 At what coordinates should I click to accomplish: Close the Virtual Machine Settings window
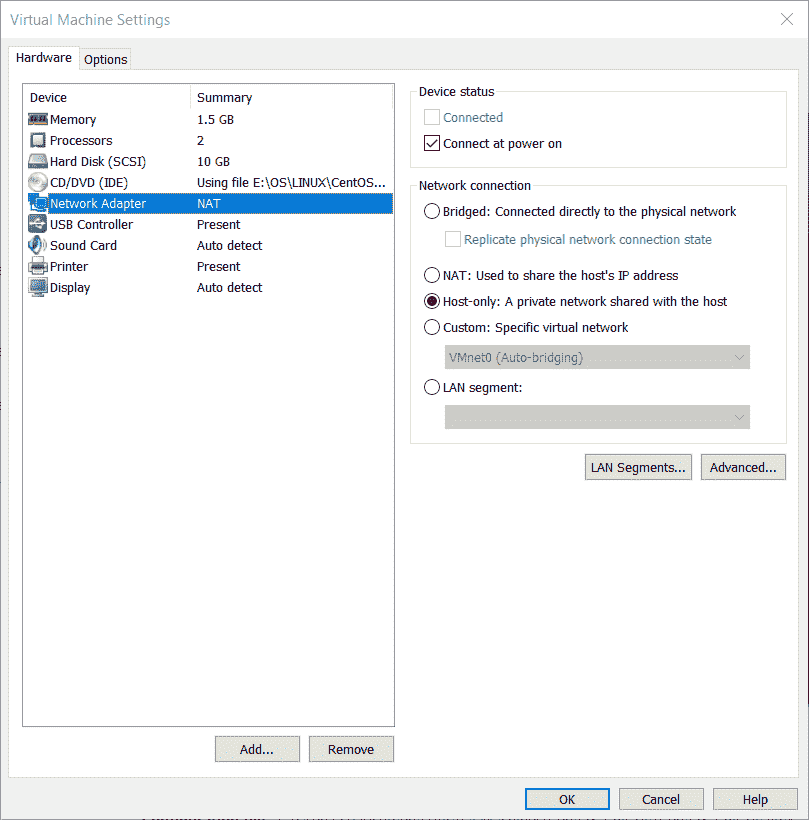(x=787, y=19)
